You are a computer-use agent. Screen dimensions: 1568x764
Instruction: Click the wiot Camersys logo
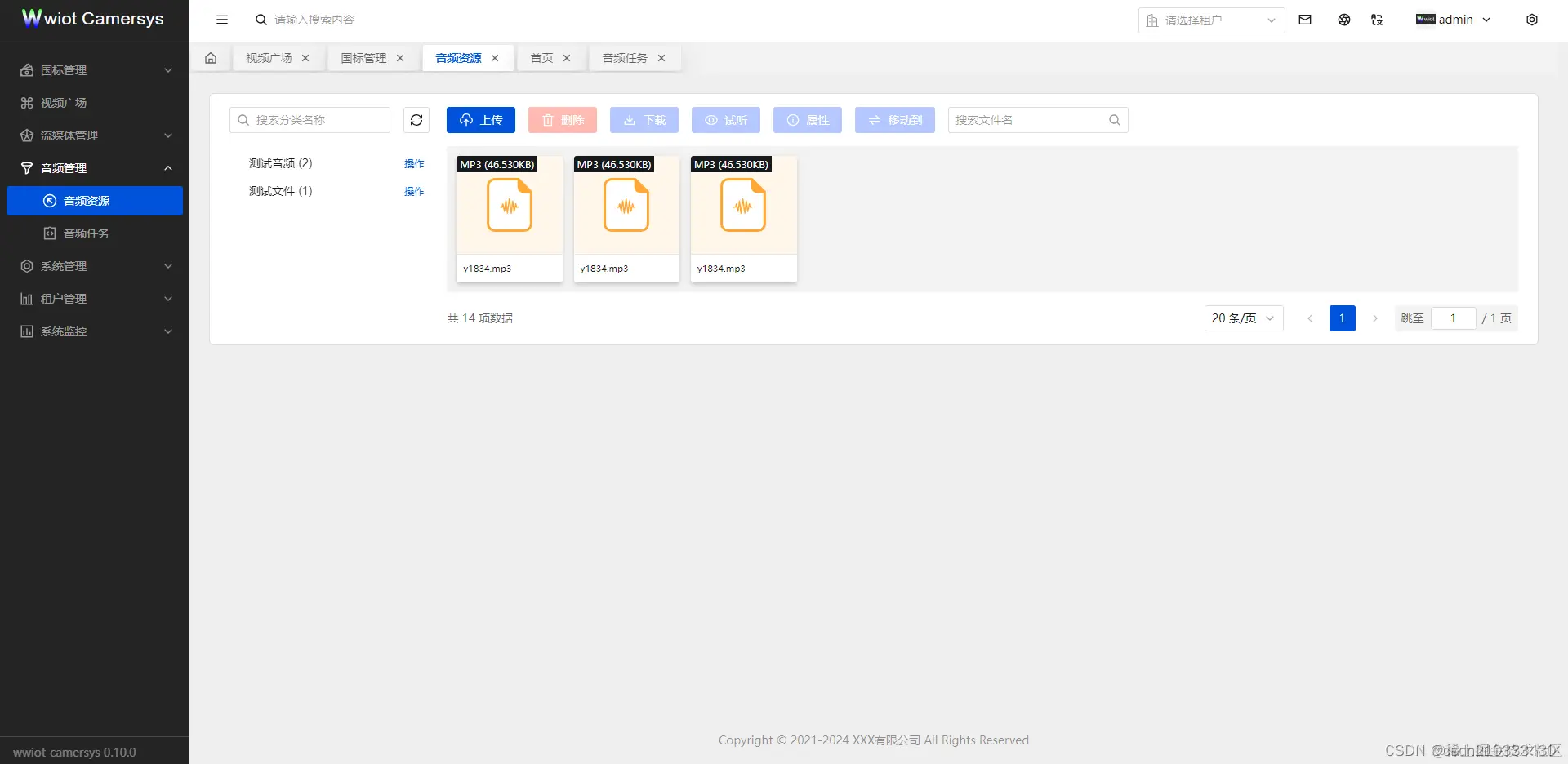point(93,18)
